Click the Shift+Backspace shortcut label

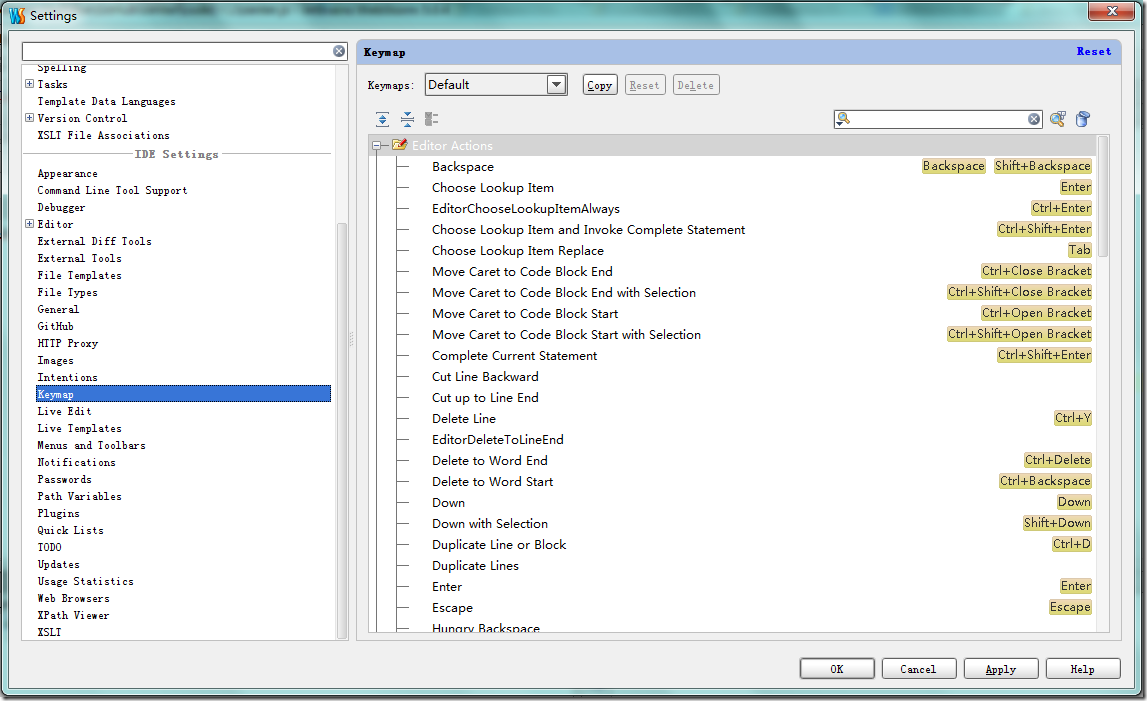coord(1042,166)
